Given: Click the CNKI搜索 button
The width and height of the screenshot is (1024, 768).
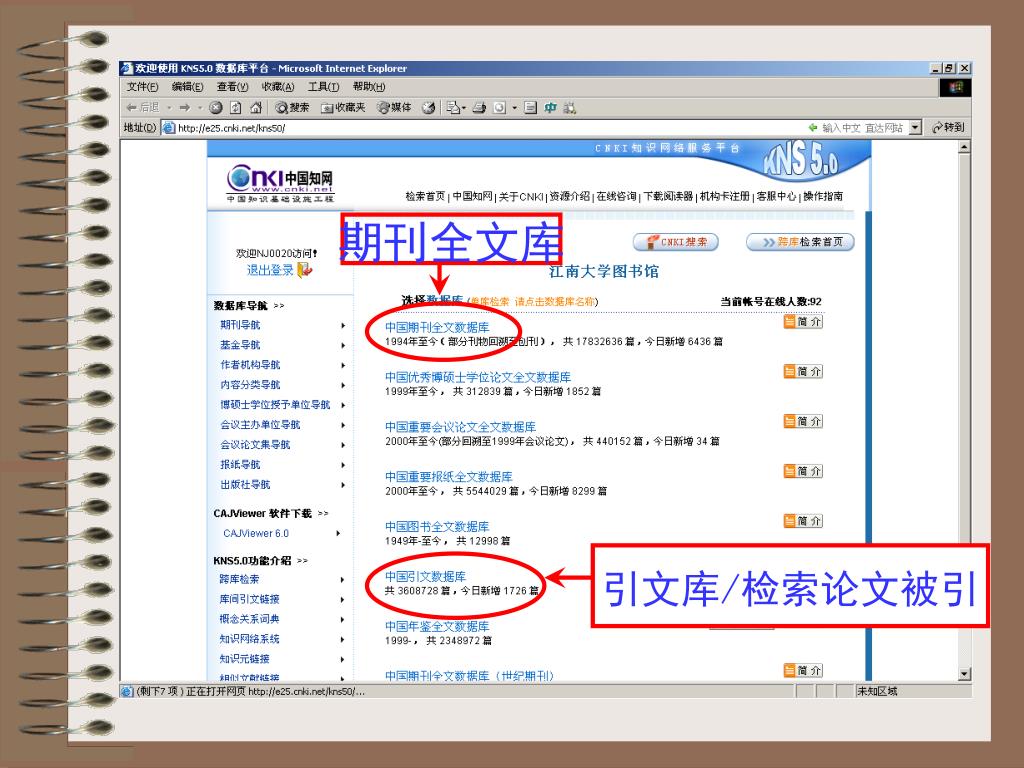Looking at the screenshot, I should [676, 242].
